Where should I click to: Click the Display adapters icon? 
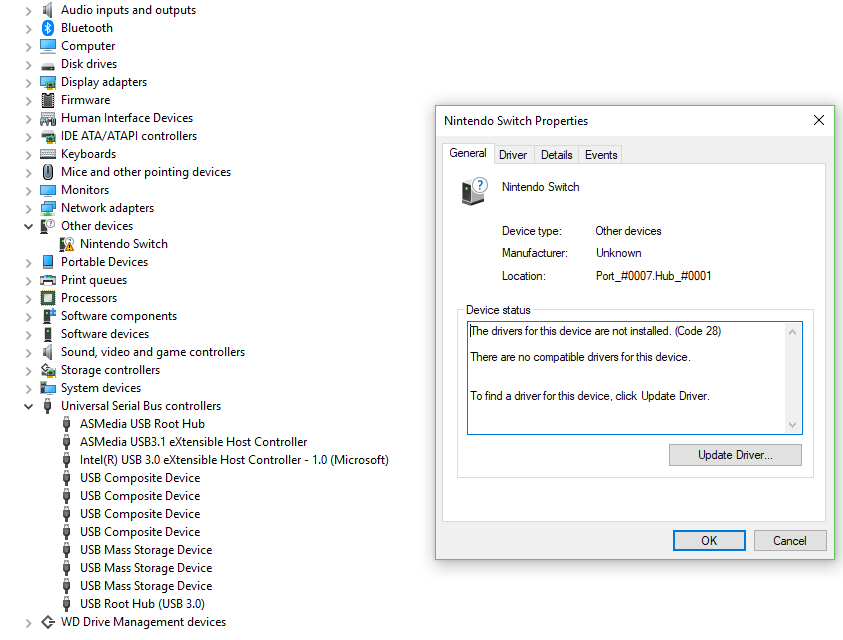click(x=48, y=82)
